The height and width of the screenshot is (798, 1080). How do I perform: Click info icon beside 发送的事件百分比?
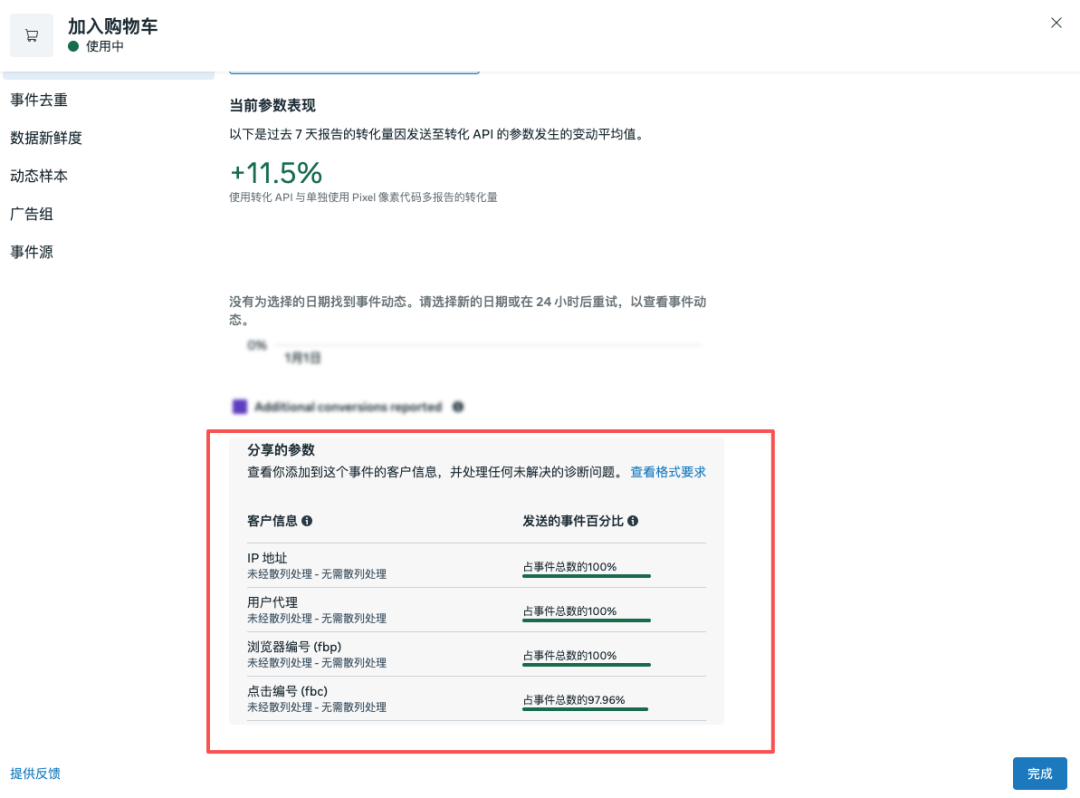pyautogui.click(x=633, y=521)
